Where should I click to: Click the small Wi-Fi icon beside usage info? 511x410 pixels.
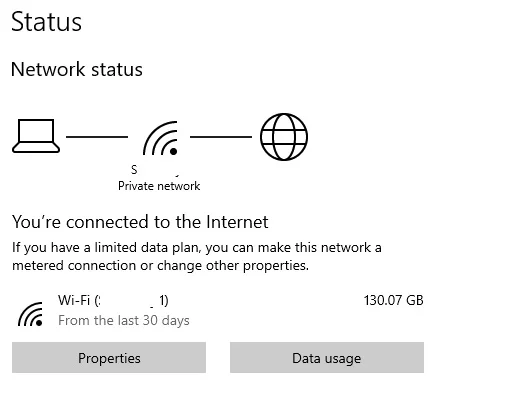[x=30, y=314]
